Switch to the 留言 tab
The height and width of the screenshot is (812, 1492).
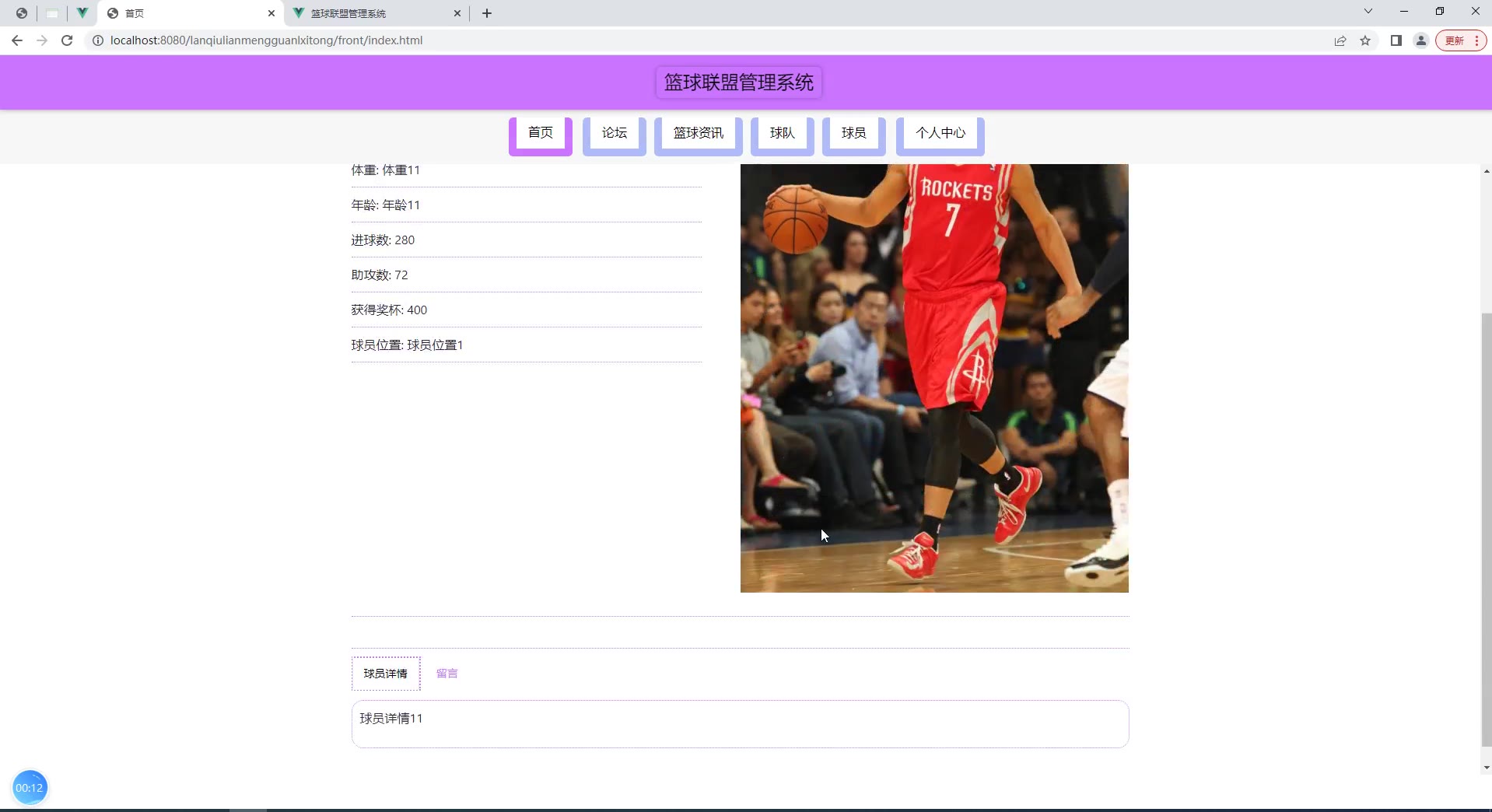447,674
